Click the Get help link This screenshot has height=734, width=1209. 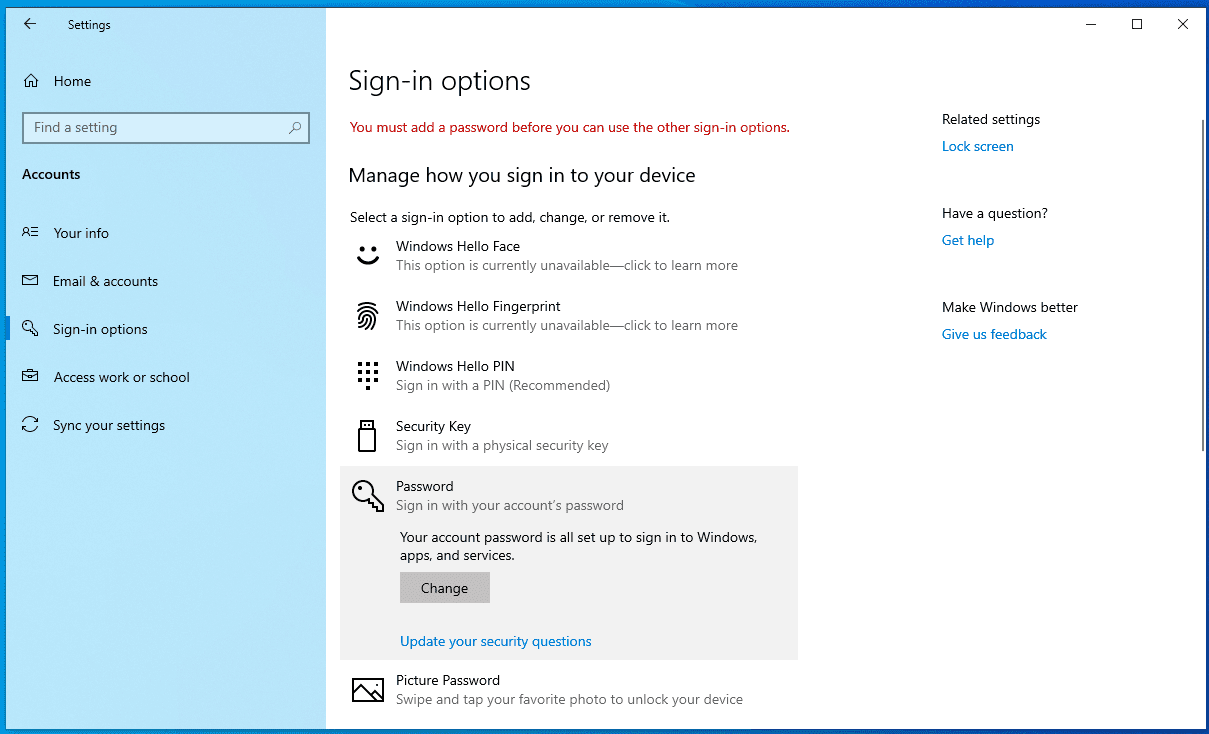[968, 240]
